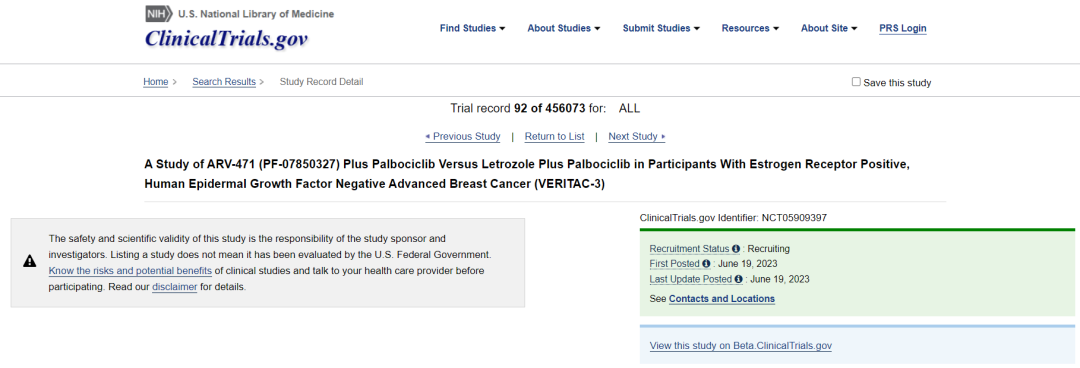Click the First Posted info icon
1080x368 pixels.
[x=706, y=264]
